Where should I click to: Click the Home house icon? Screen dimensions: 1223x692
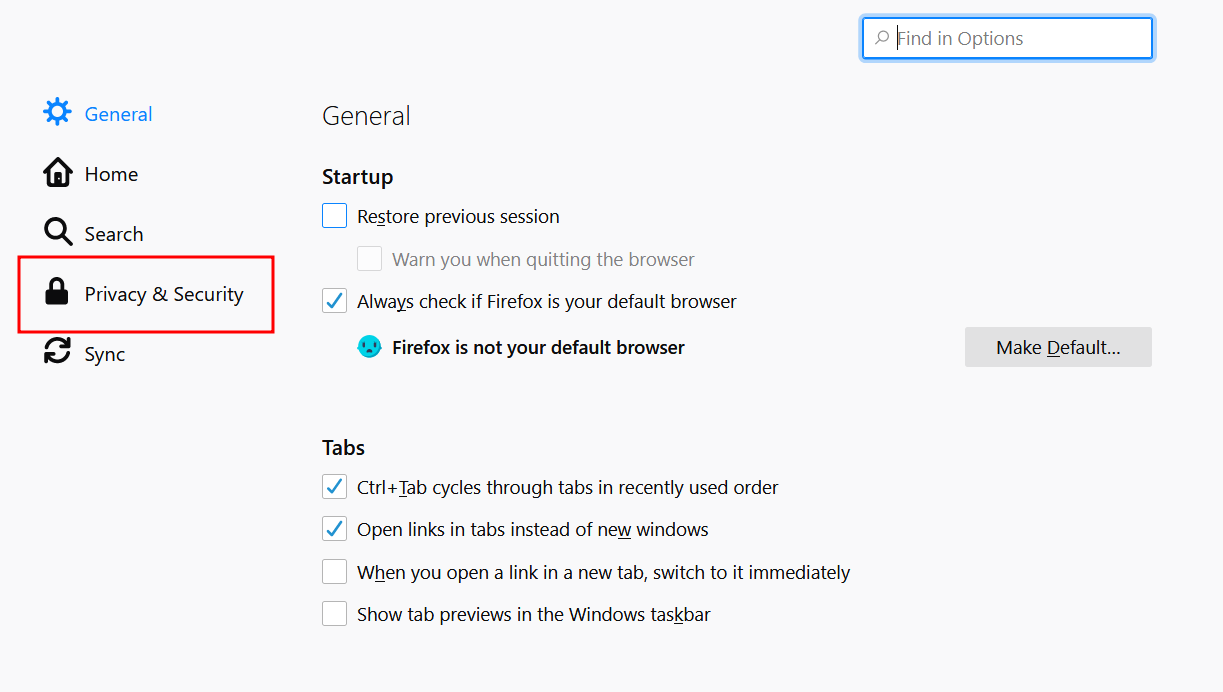(x=58, y=173)
